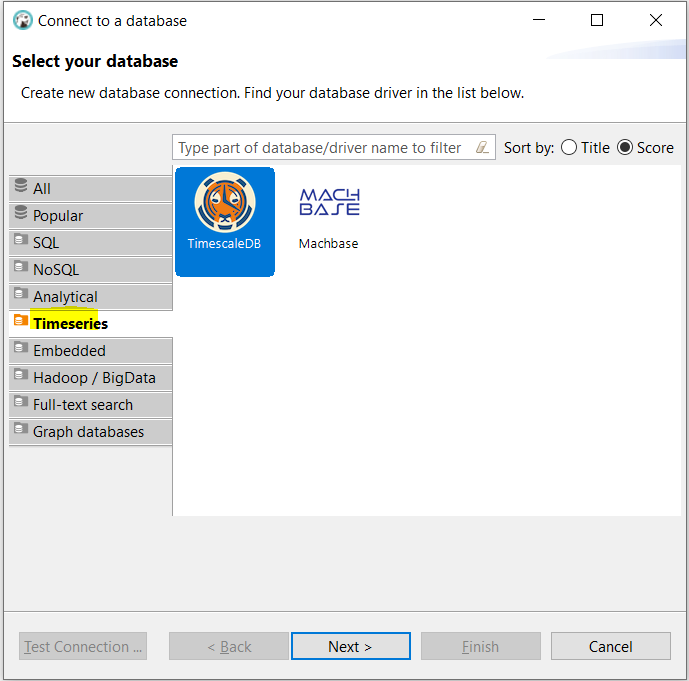Show the SQL databases category

coord(91,243)
